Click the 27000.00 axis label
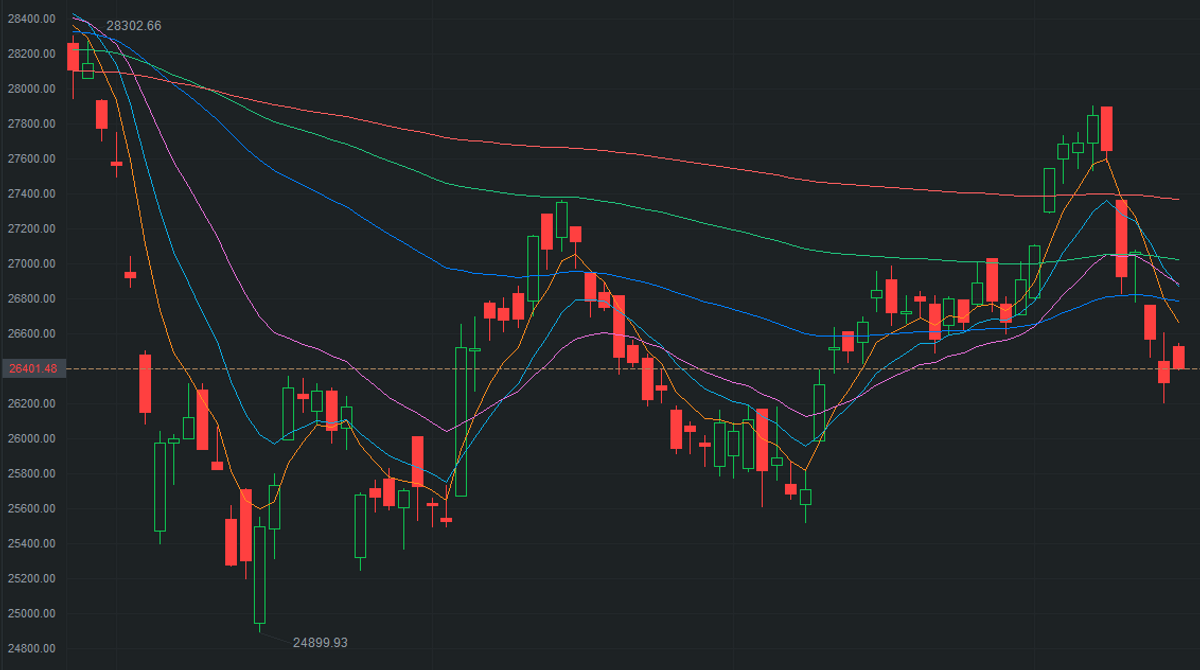Viewport: 1200px width, 670px height. pos(33,264)
